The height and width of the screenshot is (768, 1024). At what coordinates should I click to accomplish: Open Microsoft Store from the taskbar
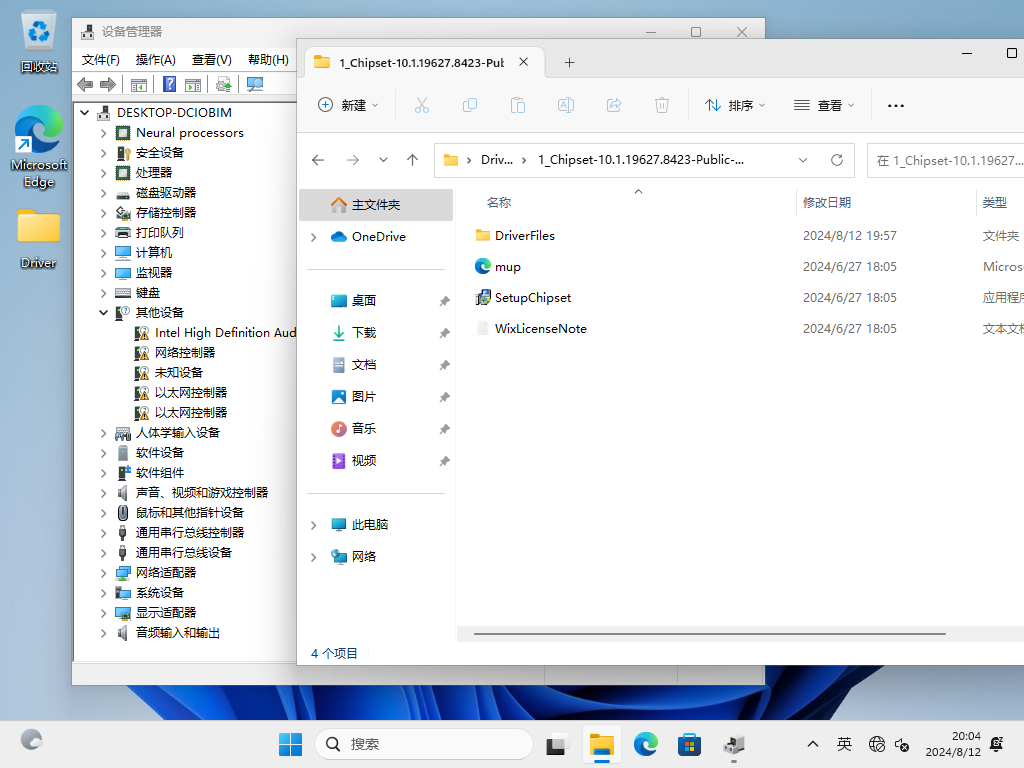point(689,744)
